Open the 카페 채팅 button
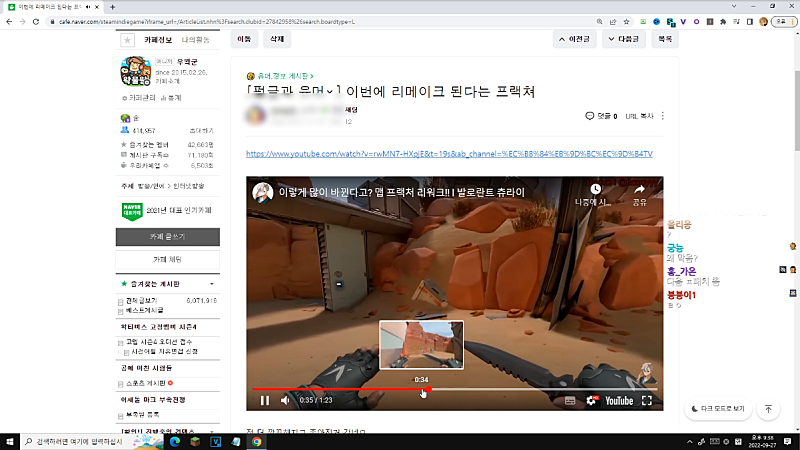Image resolution: width=800 pixels, height=450 pixels. 168,259
